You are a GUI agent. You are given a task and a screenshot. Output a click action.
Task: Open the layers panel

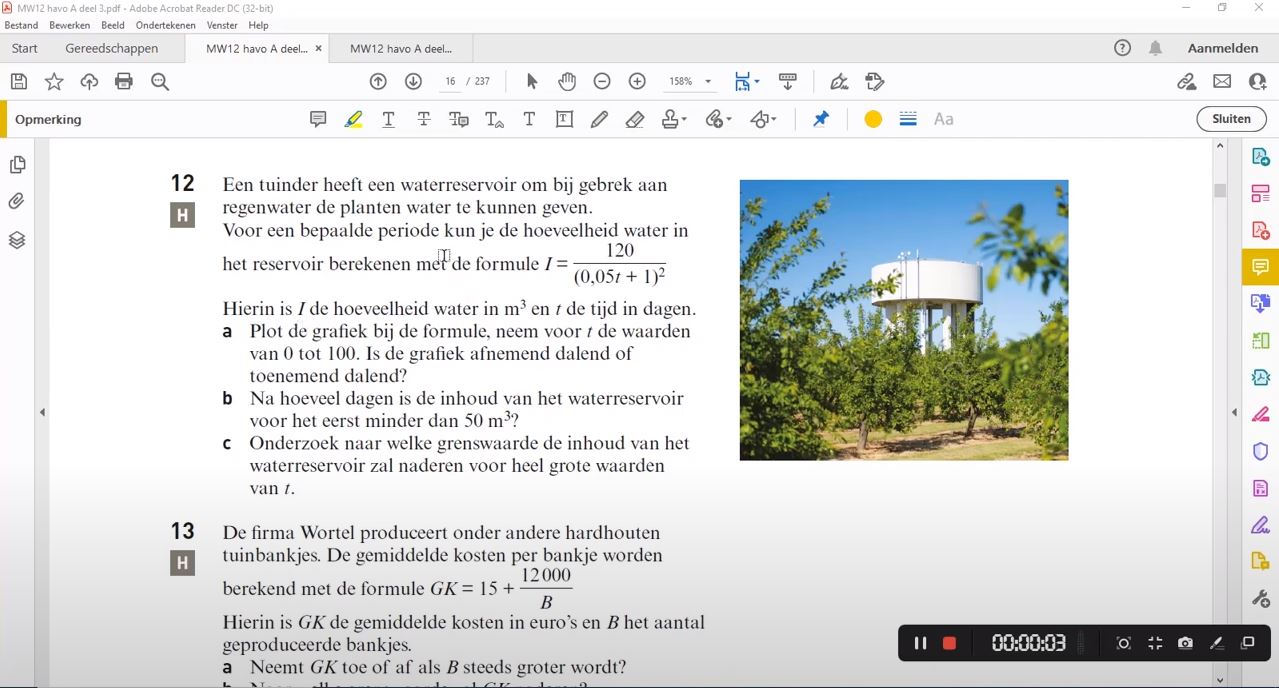[17, 240]
